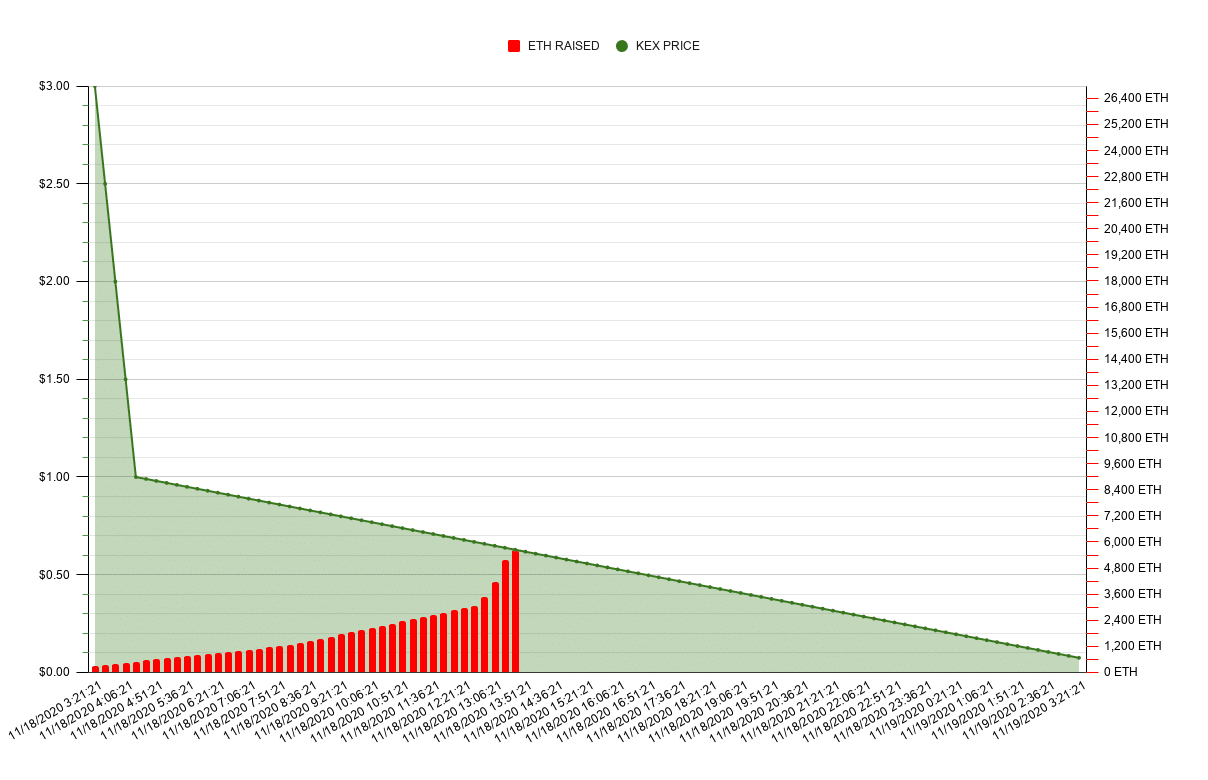1208x780 pixels.
Task: Click the price data point at $1.00
Action: coord(136,477)
